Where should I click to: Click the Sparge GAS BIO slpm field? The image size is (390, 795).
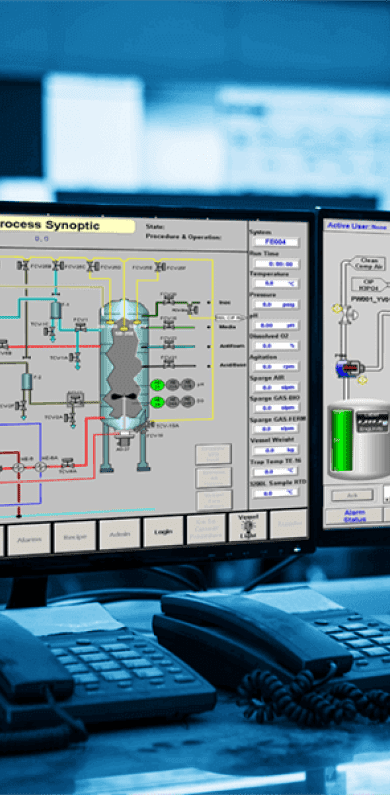click(276, 408)
